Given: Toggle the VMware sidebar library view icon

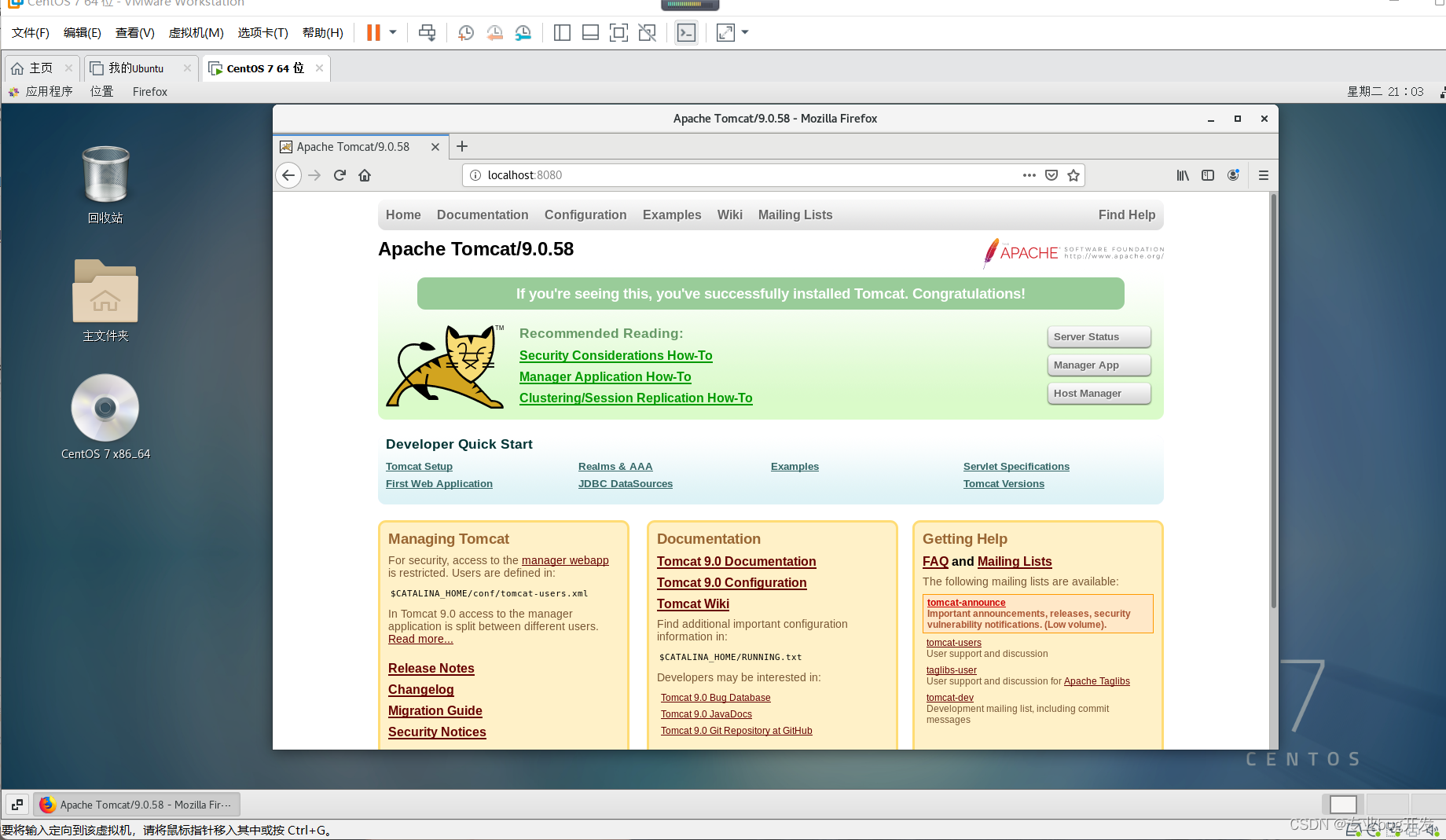Looking at the screenshot, I should pos(562,33).
